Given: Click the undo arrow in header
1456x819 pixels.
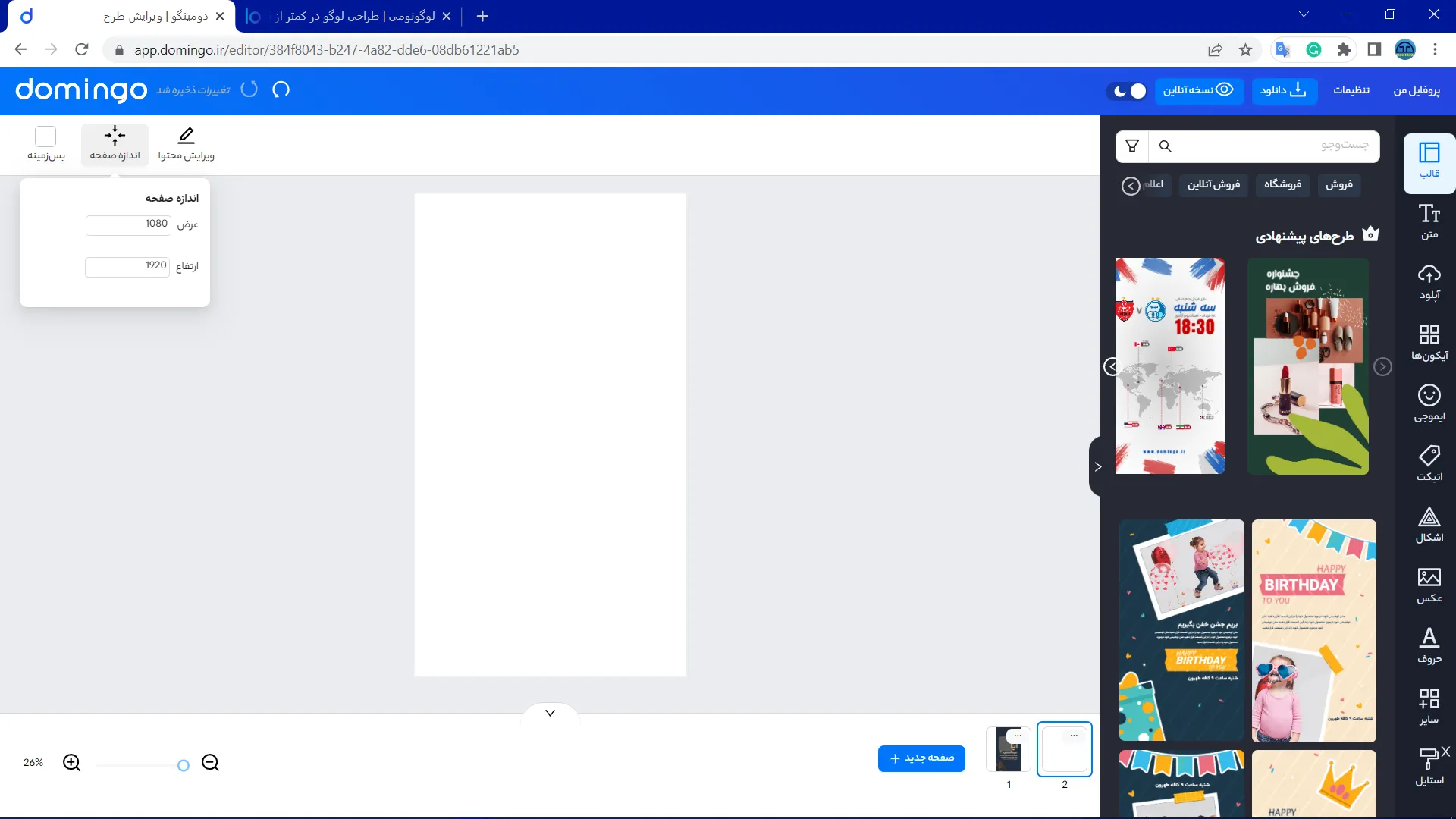Looking at the screenshot, I should tap(281, 89).
